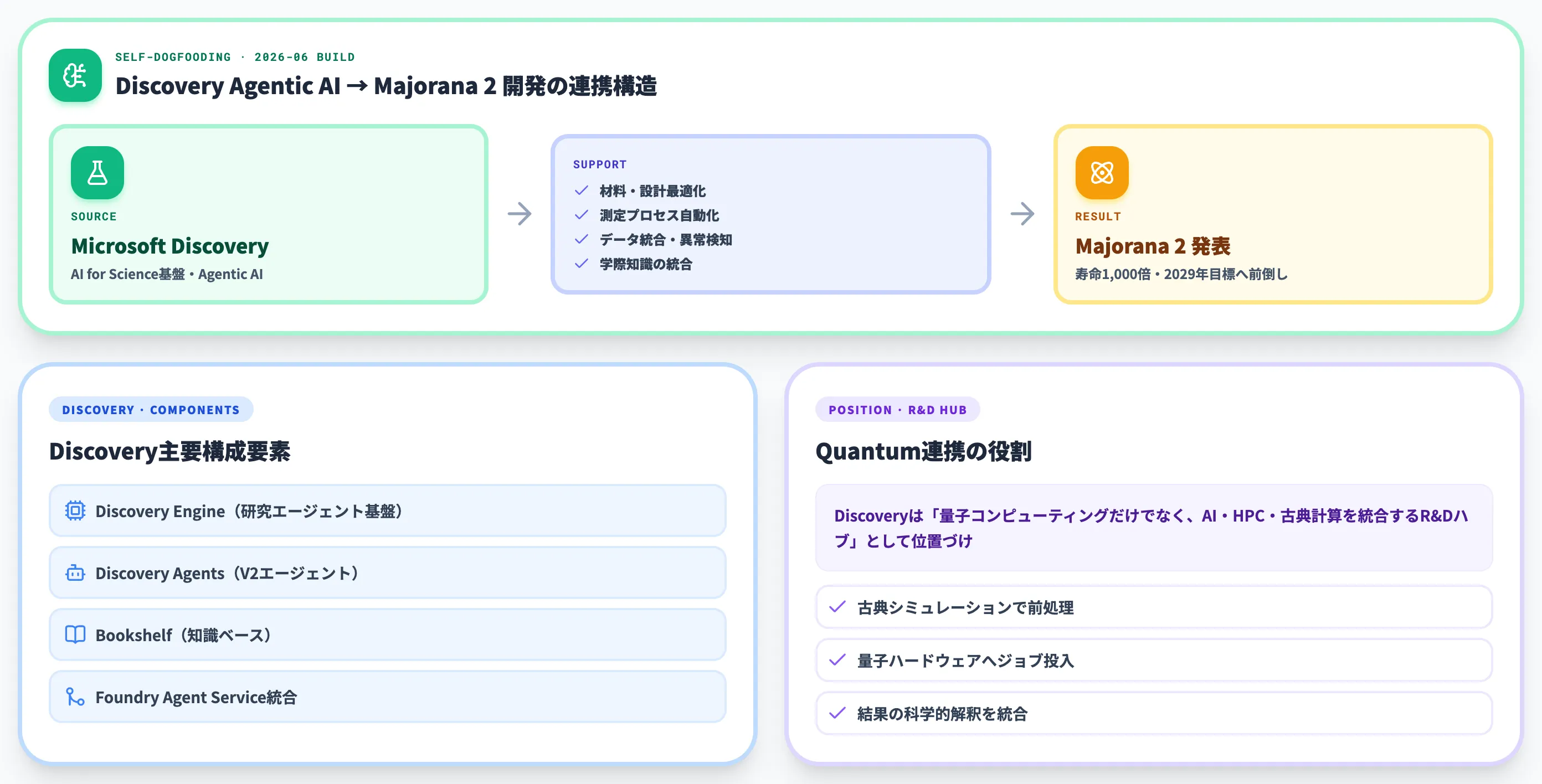Image resolution: width=1542 pixels, height=784 pixels.
Task: Click the データ統合・異常検知 support item text
Action: (x=666, y=240)
